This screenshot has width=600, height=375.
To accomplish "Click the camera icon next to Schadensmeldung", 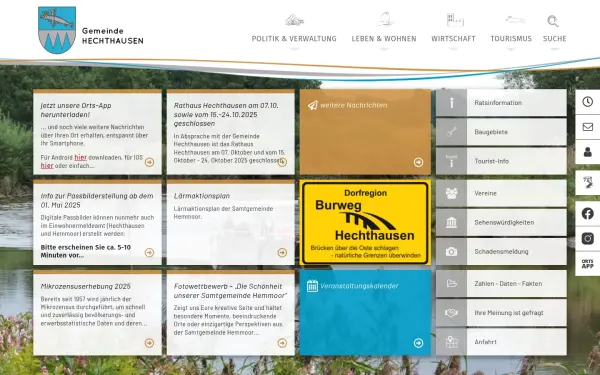I will (452, 251).
